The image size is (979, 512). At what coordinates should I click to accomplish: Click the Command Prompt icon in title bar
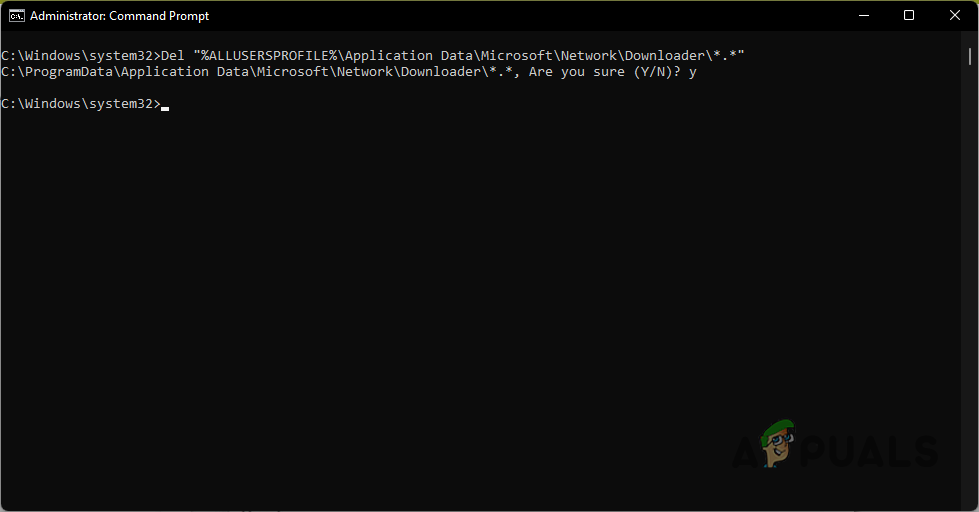tap(17, 15)
